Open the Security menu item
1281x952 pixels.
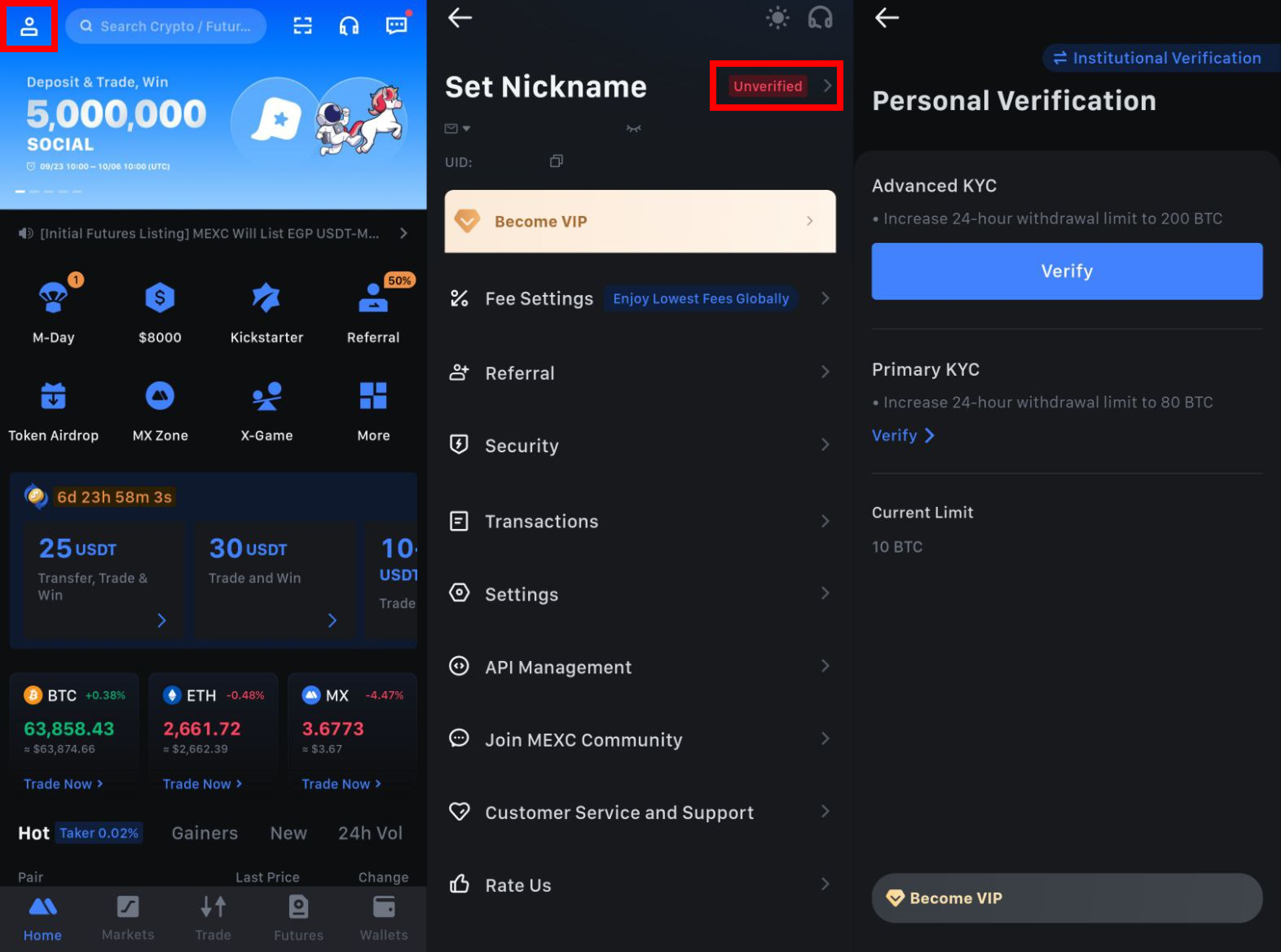point(640,445)
